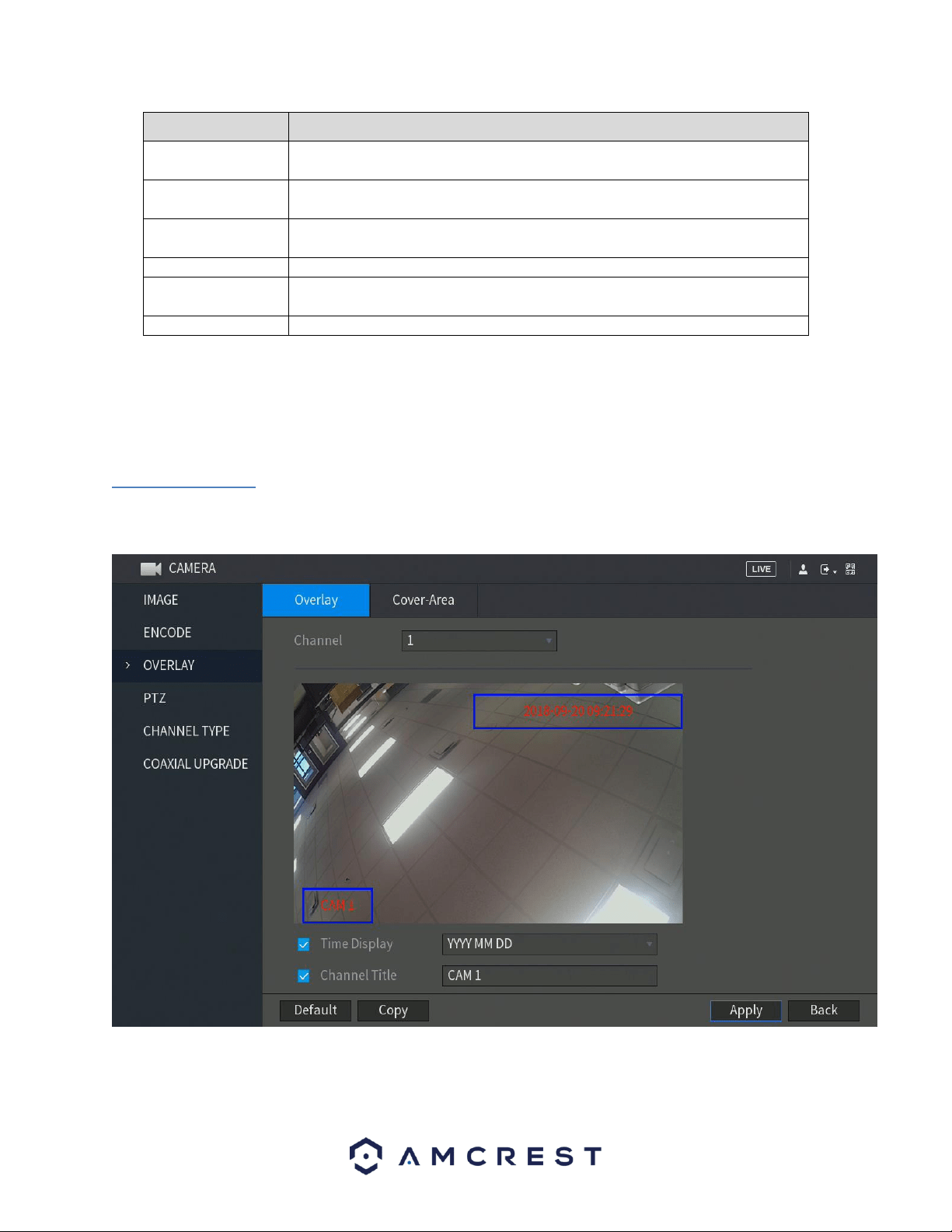Click the Copy button

click(x=393, y=1010)
